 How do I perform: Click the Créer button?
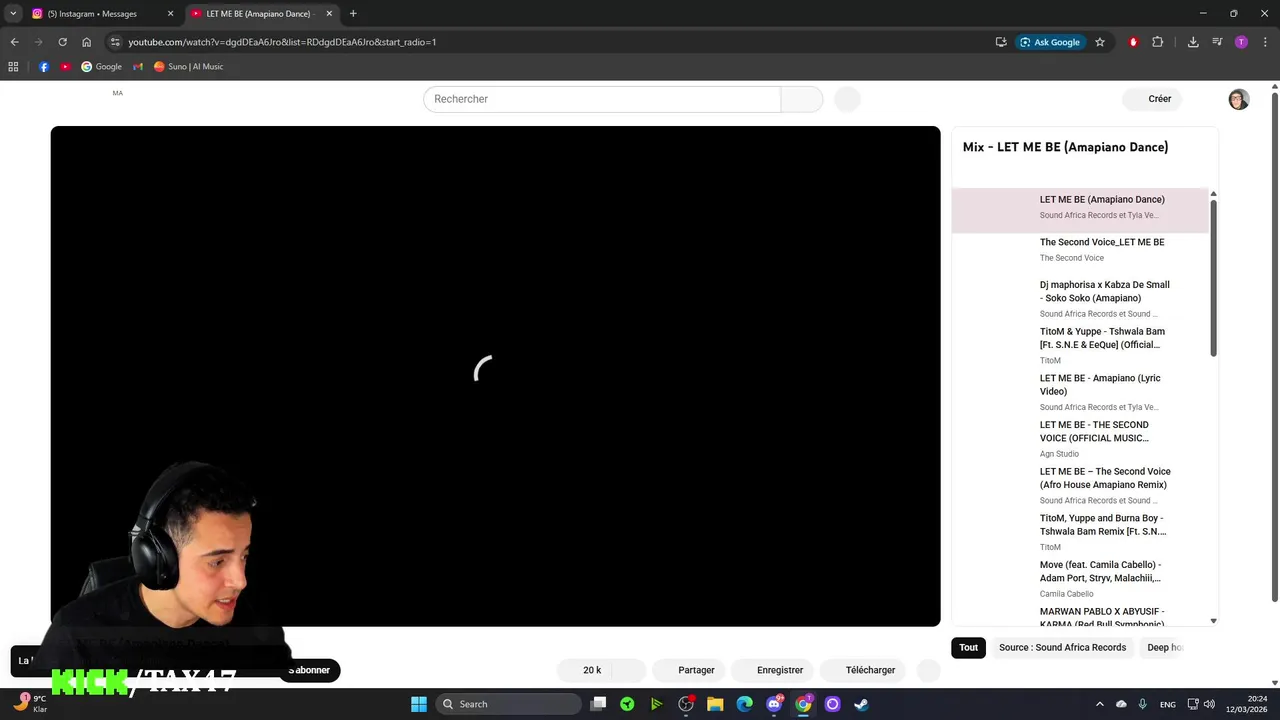pyautogui.click(x=1153, y=99)
